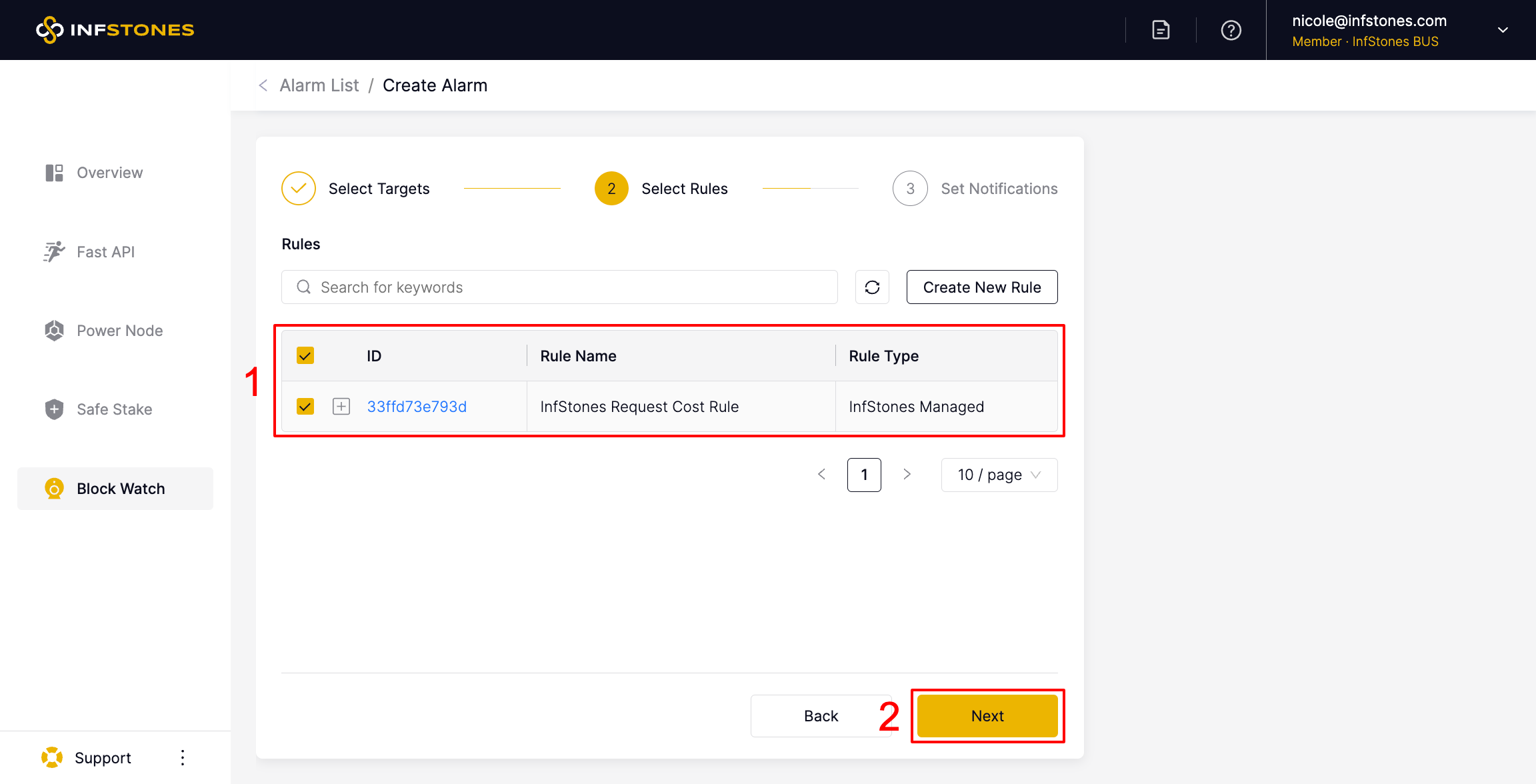Image resolution: width=1536 pixels, height=784 pixels.
Task: Expand the 33ffd73e793d rule row
Action: pos(341,407)
